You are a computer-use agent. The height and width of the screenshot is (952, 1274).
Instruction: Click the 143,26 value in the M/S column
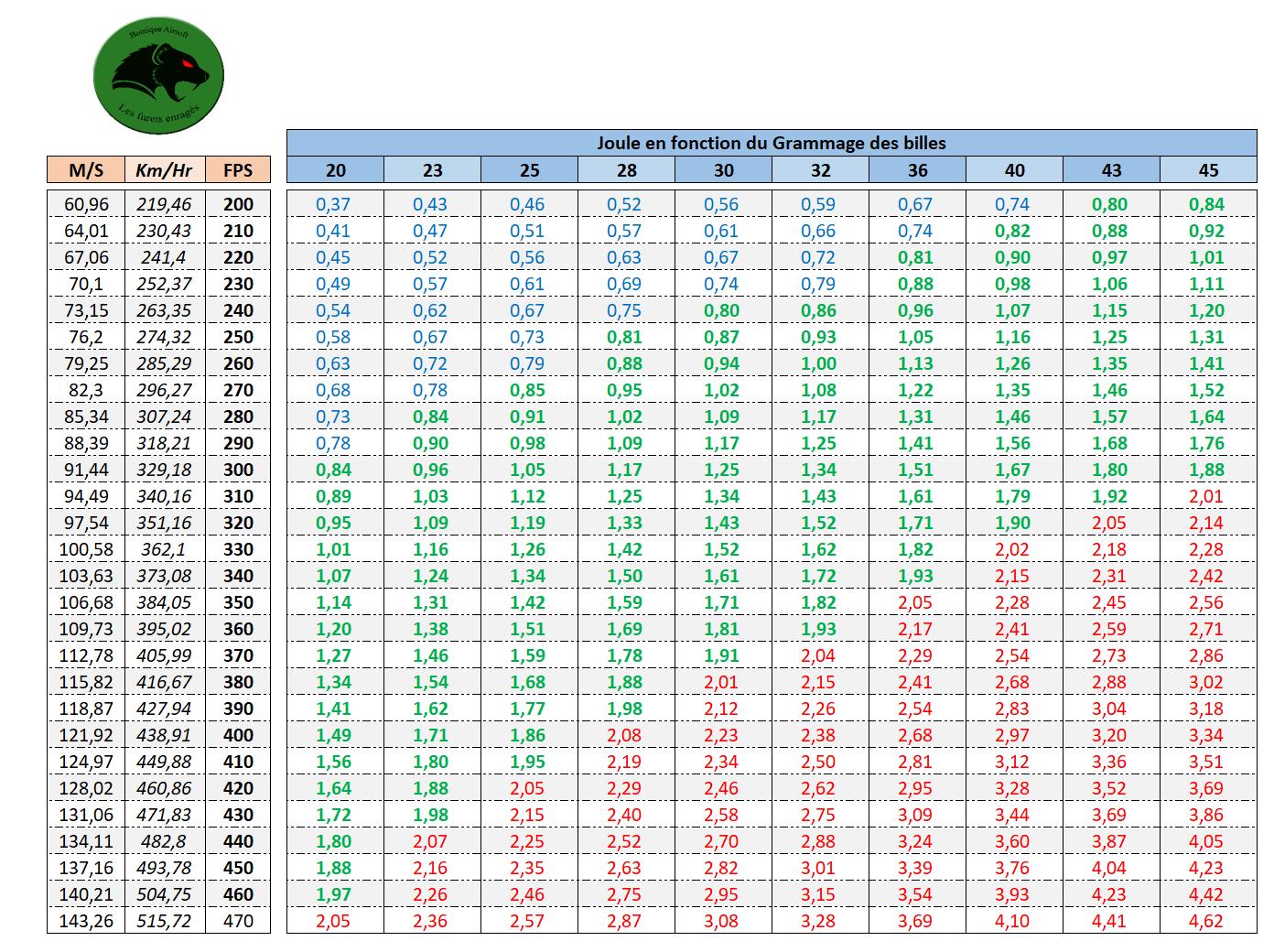click(x=86, y=921)
